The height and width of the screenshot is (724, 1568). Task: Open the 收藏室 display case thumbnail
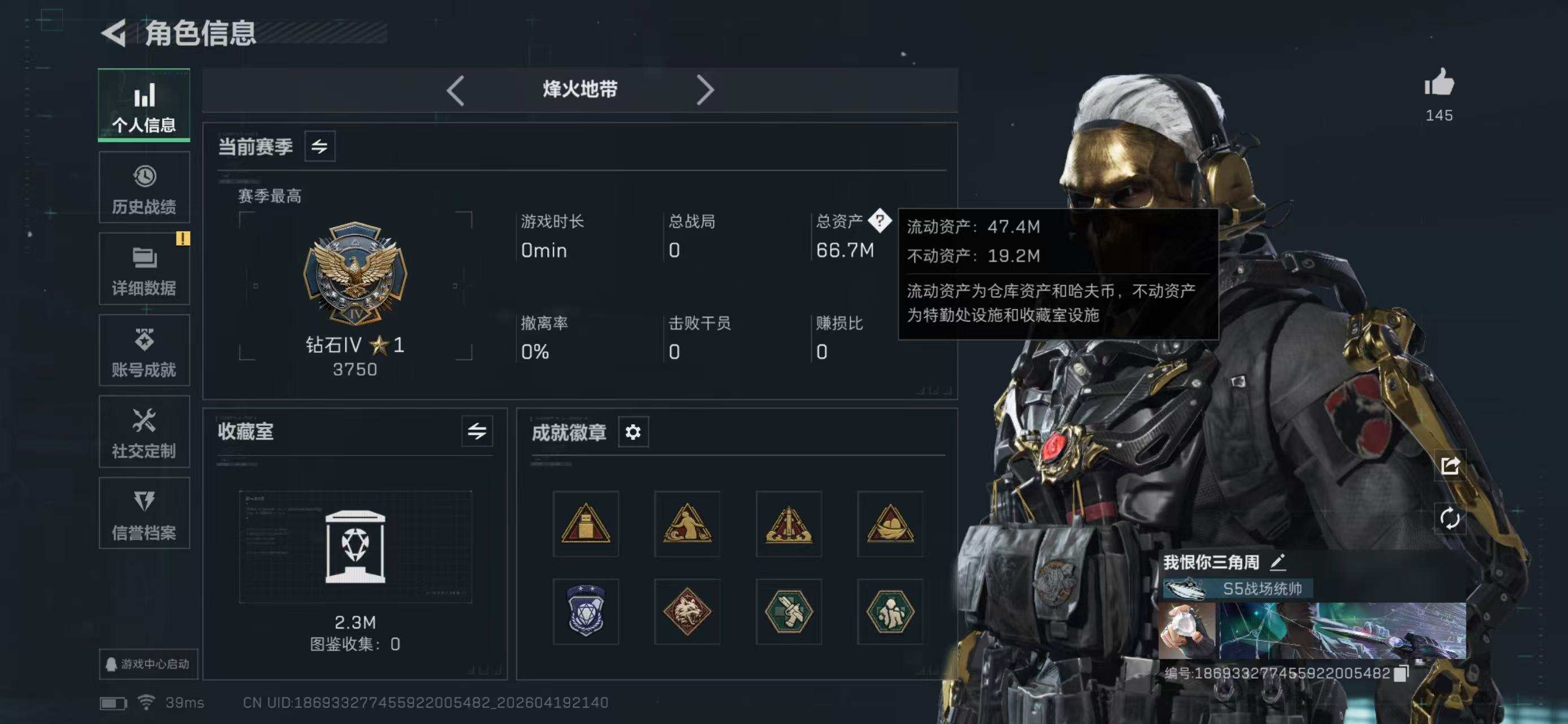point(355,547)
